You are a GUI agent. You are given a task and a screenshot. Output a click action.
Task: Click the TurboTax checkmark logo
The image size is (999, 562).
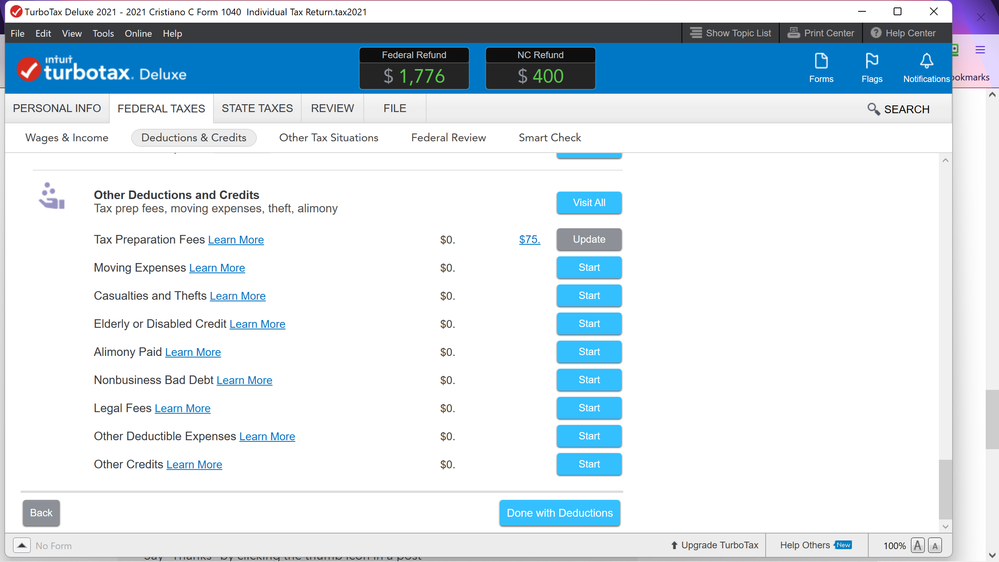click(28, 69)
